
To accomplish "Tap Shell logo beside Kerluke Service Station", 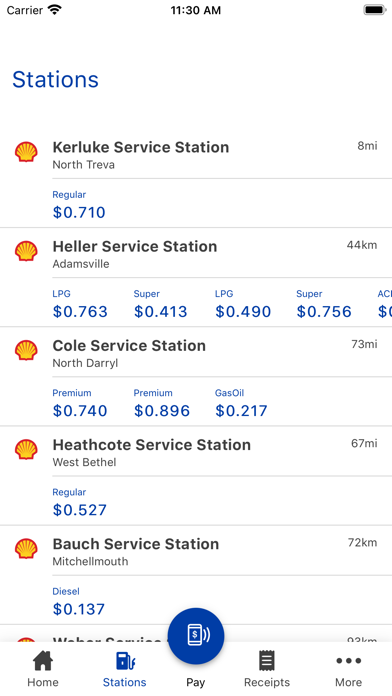I will click(26, 152).
